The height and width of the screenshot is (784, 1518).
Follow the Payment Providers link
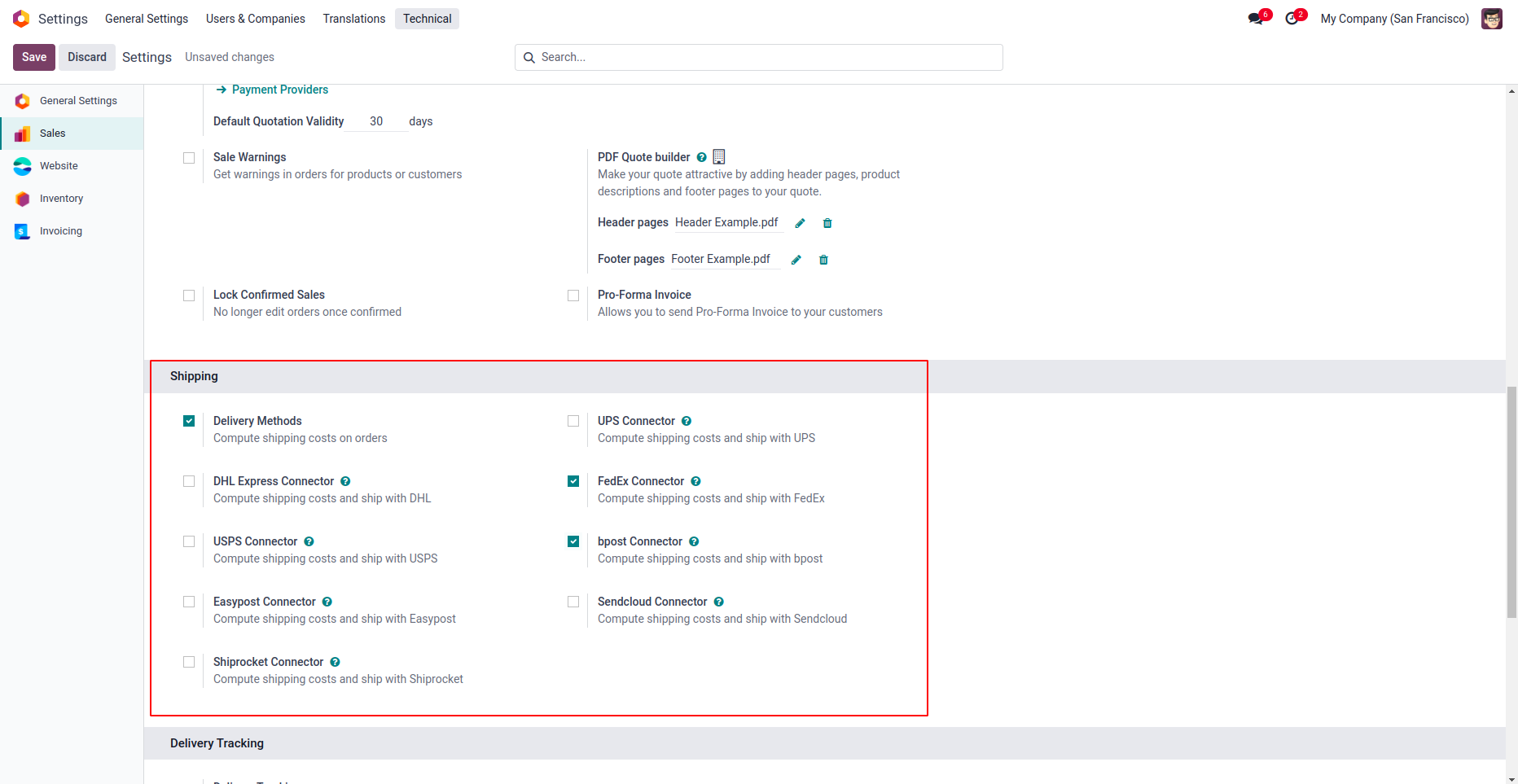(279, 90)
